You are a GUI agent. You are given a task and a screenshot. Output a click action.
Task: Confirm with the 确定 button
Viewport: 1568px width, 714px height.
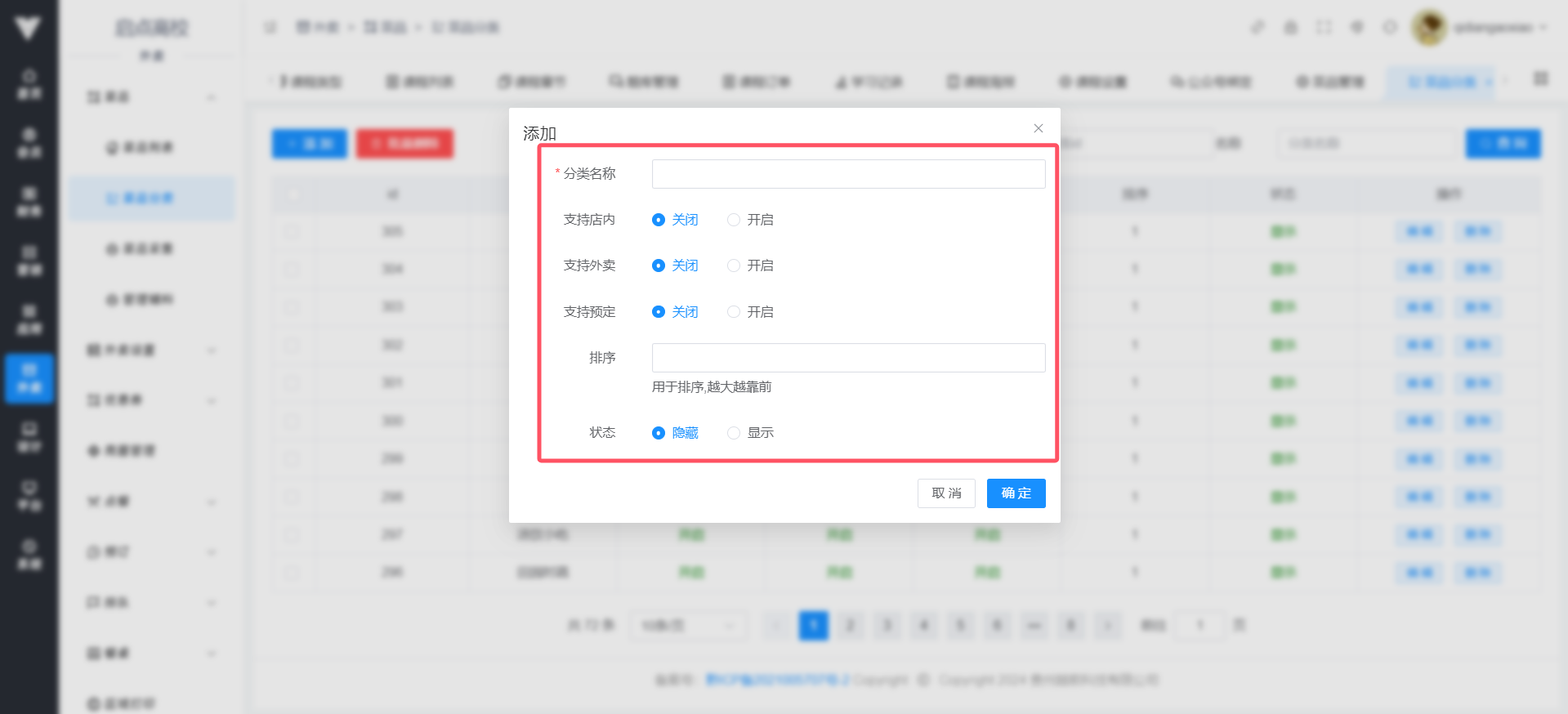pos(1016,493)
